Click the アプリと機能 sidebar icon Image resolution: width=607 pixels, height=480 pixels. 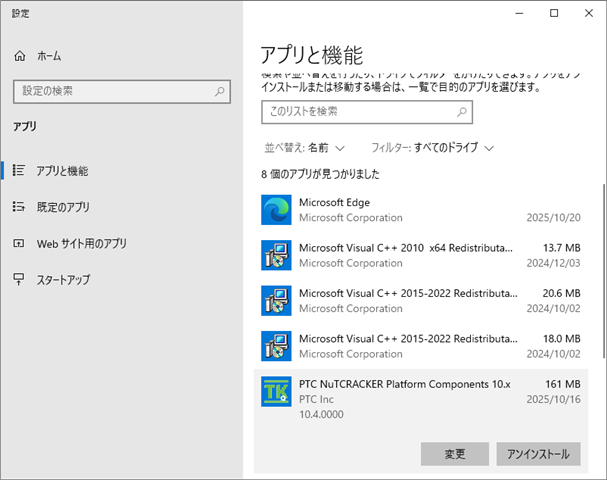tap(18, 171)
